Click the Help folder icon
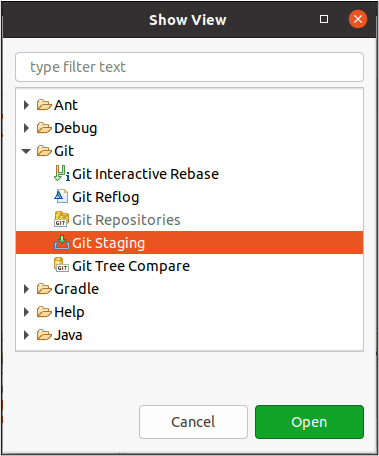This screenshot has height=456, width=379. pyautogui.click(x=44, y=312)
